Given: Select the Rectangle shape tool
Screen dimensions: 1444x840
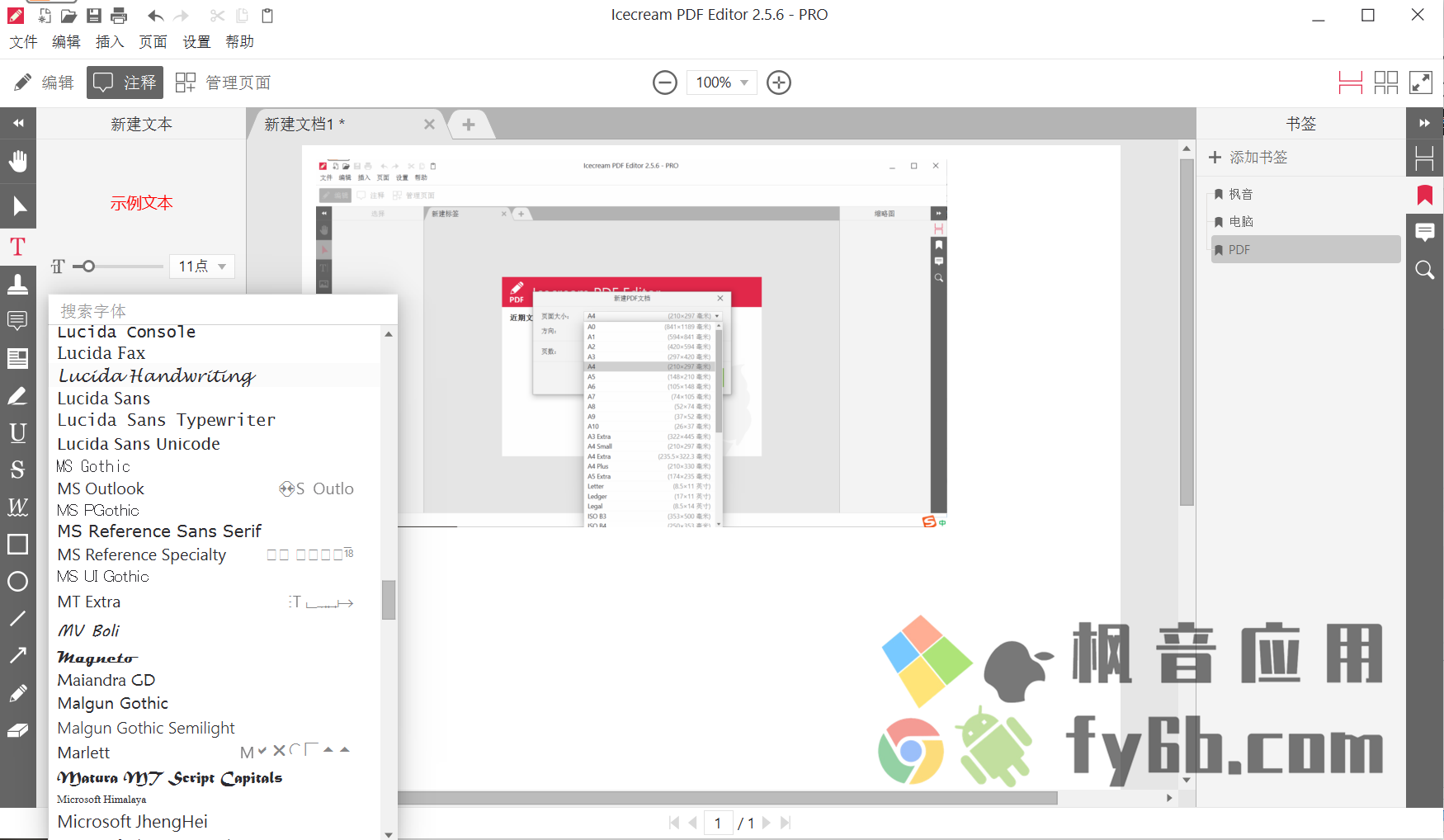Looking at the screenshot, I should (x=18, y=545).
